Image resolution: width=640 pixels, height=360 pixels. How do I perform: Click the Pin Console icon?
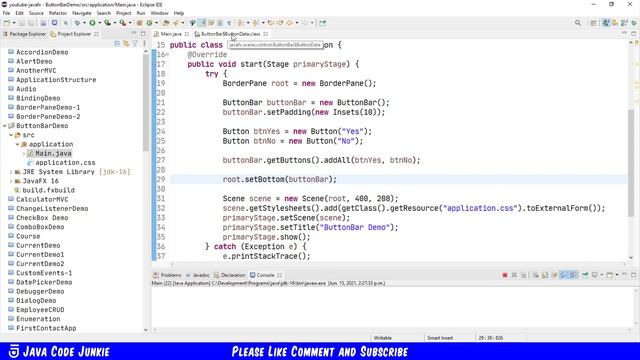tap(585, 275)
